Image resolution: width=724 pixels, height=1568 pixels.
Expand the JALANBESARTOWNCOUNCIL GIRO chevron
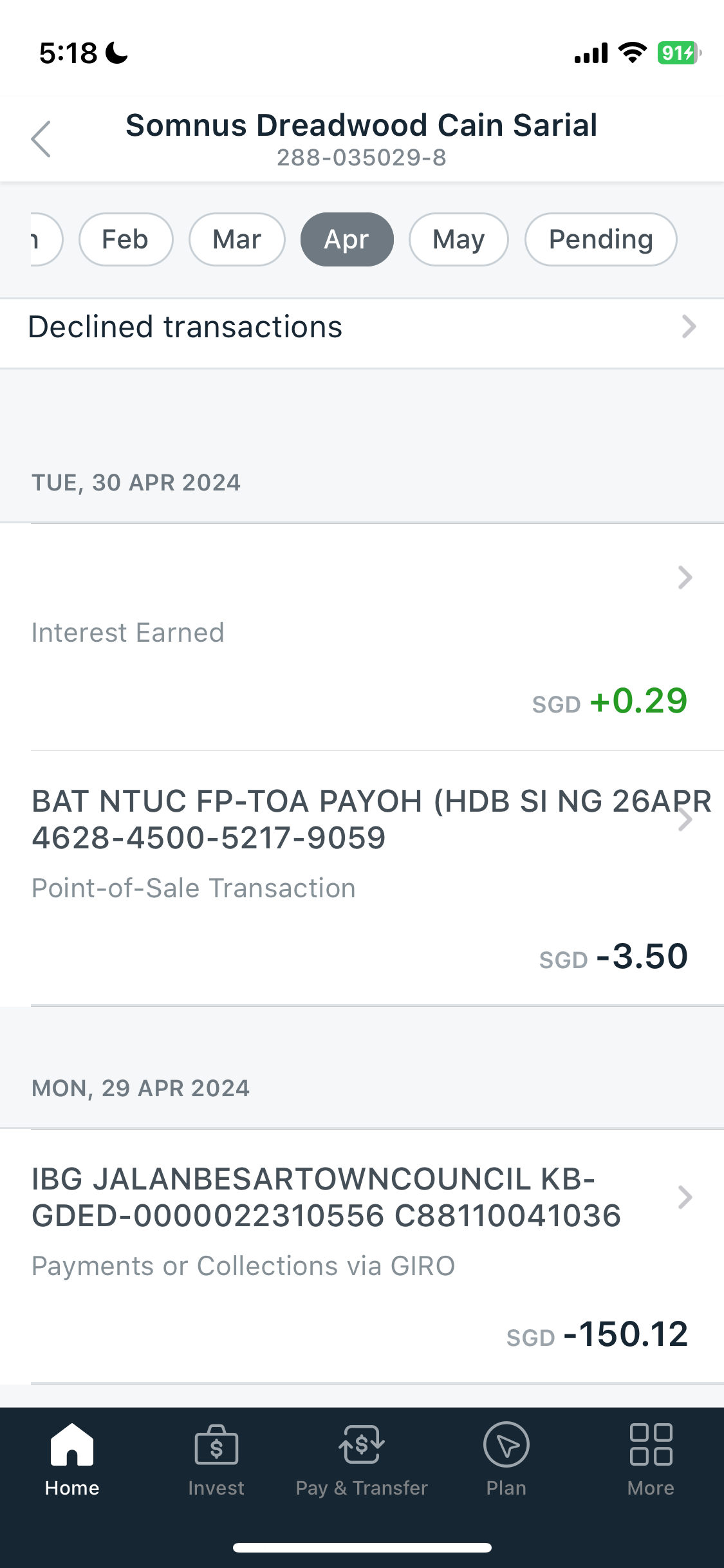[685, 1197]
